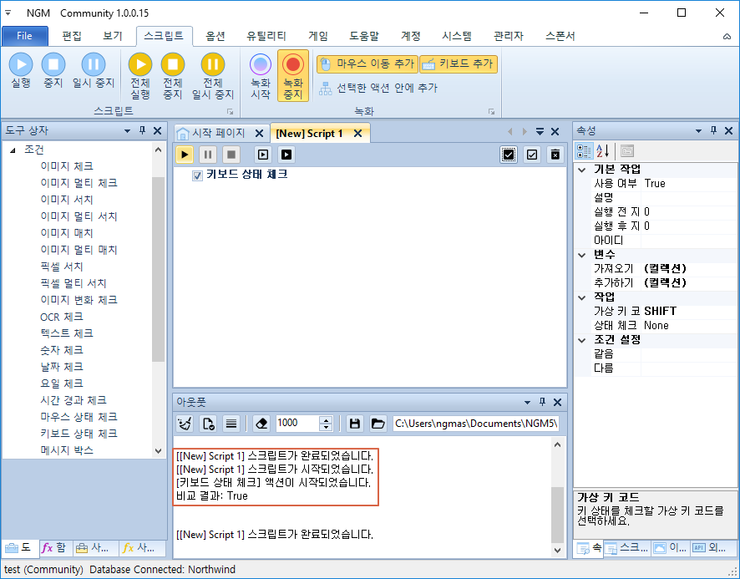Open the 도움말 ribbon tab
The image size is (740, 579).
click(x=364, y=36)
